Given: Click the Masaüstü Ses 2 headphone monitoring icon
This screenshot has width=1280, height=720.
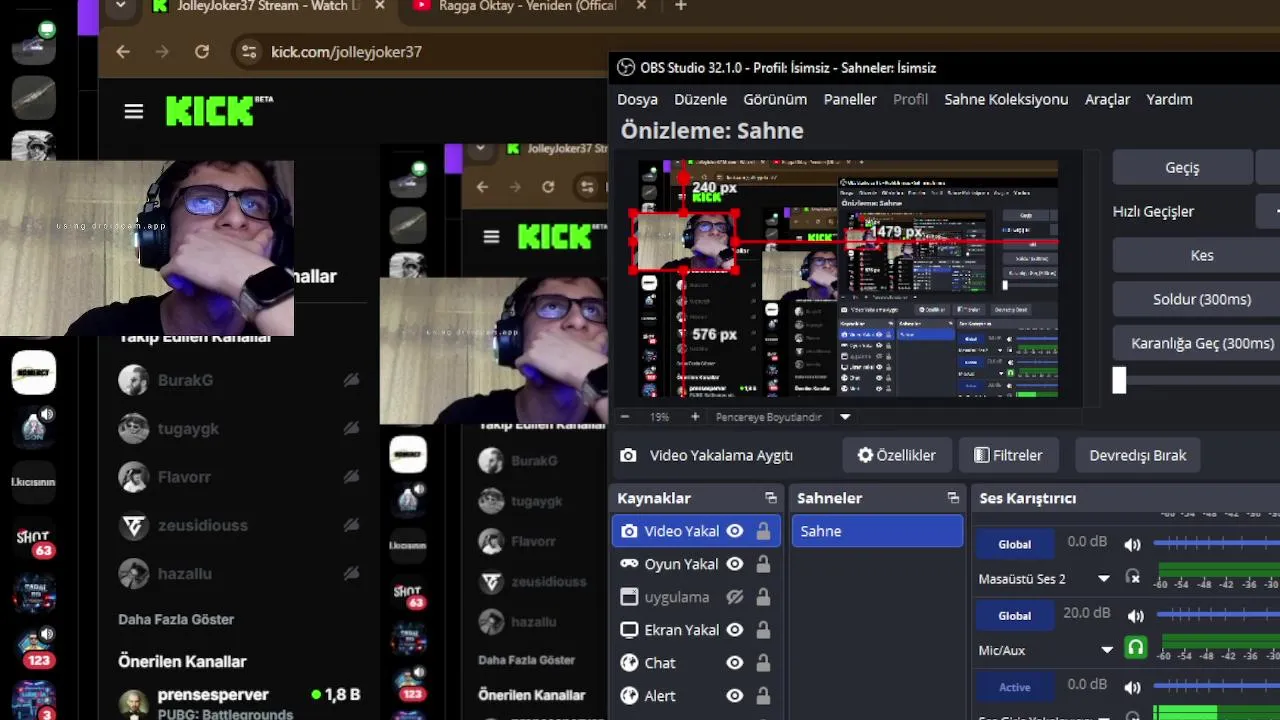Looking at the screenshot, I should [1133, 577].
